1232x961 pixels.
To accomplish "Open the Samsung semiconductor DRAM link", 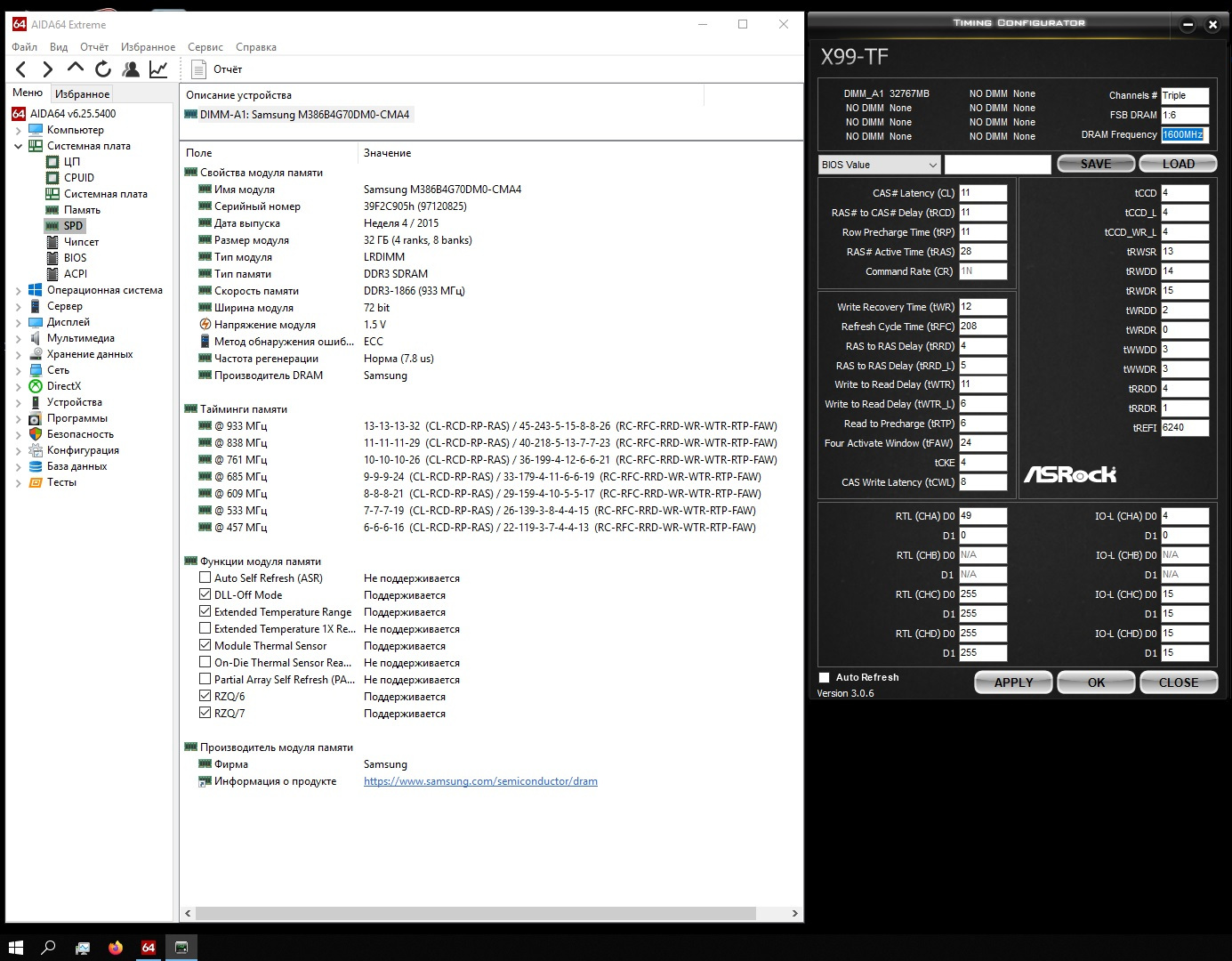I will point(480,781).
